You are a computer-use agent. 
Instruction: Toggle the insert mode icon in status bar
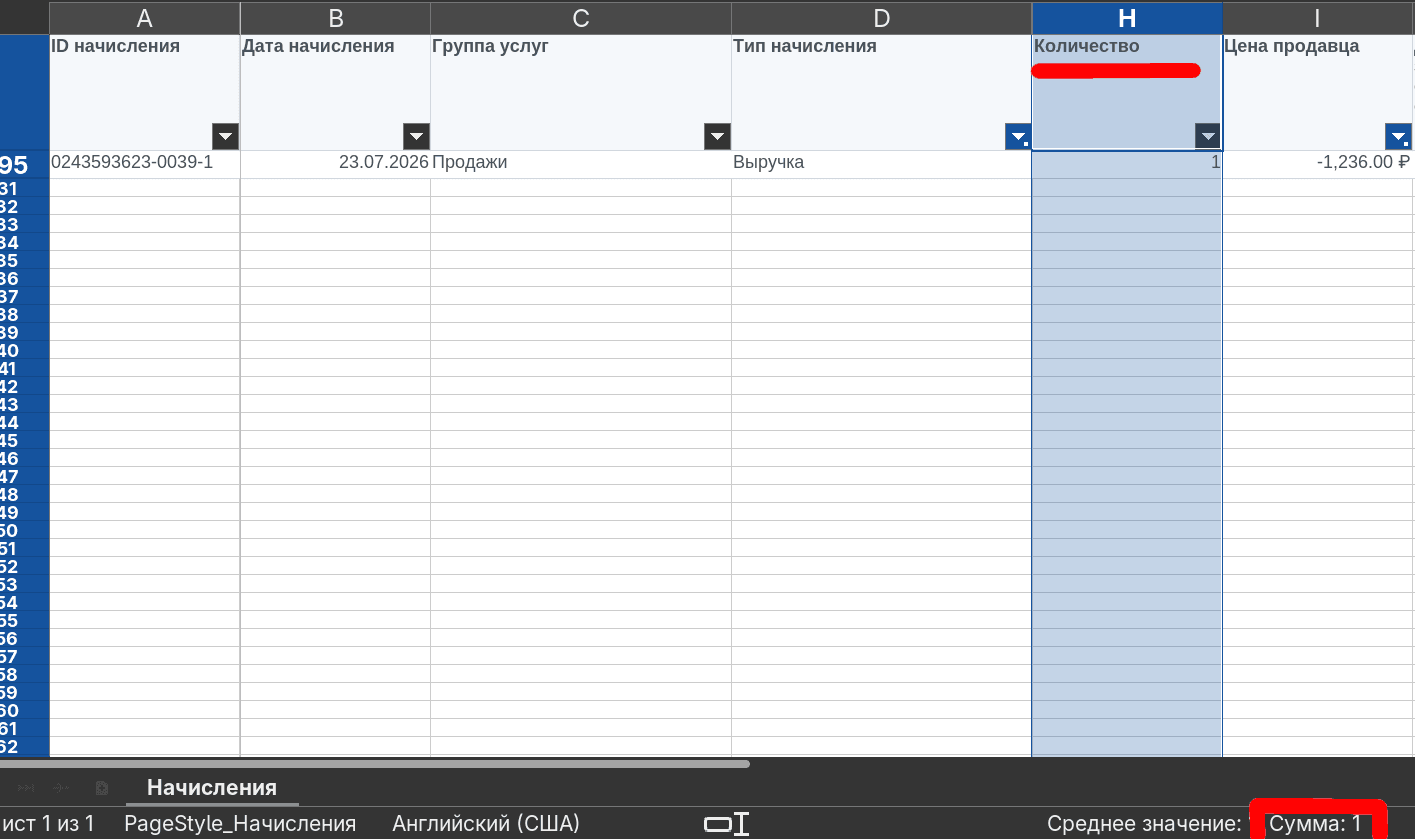[x=726, y=824]
